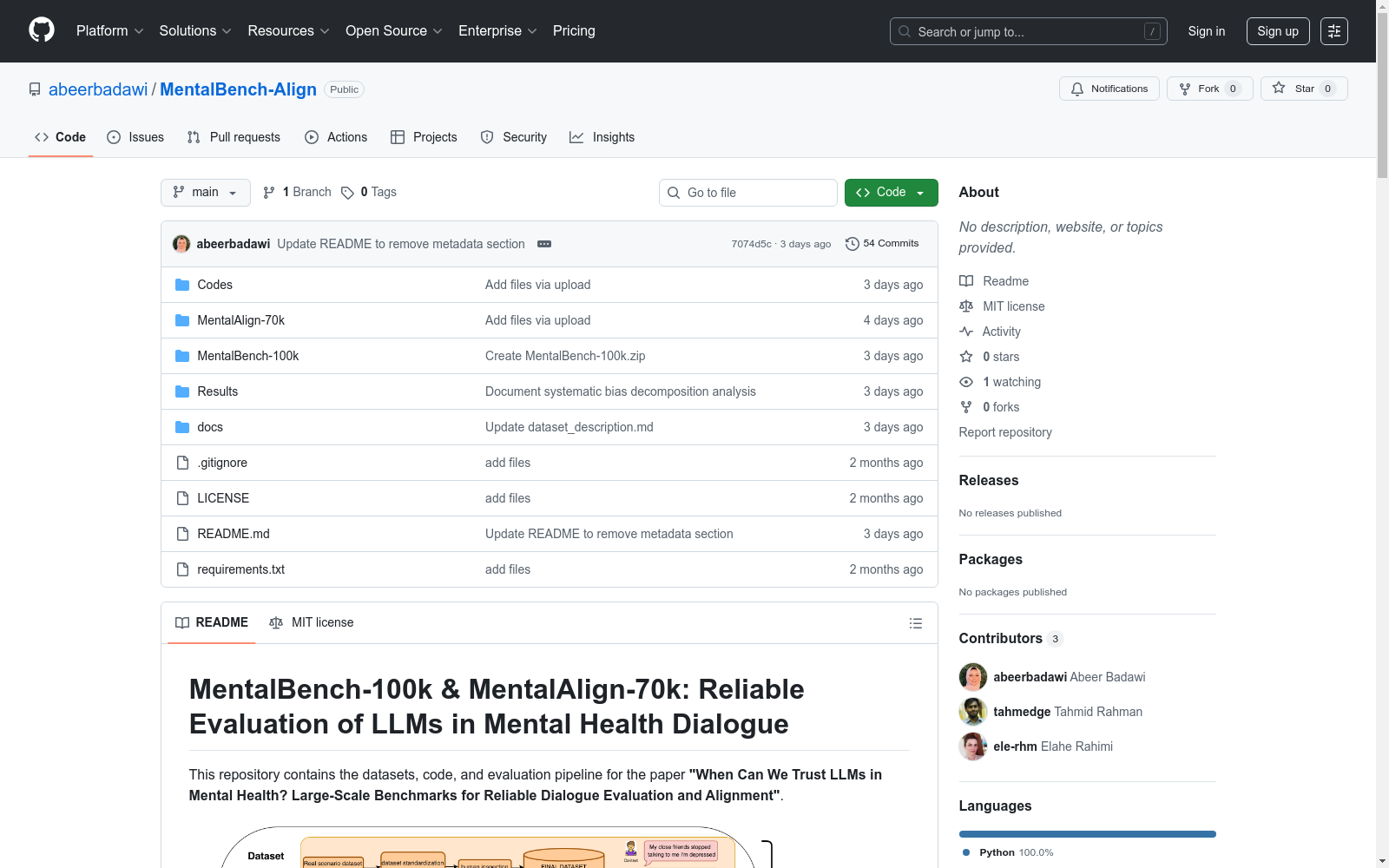Click the Report repository link
This screenshot has height=868, width=1389.
tap(1005, 432)
